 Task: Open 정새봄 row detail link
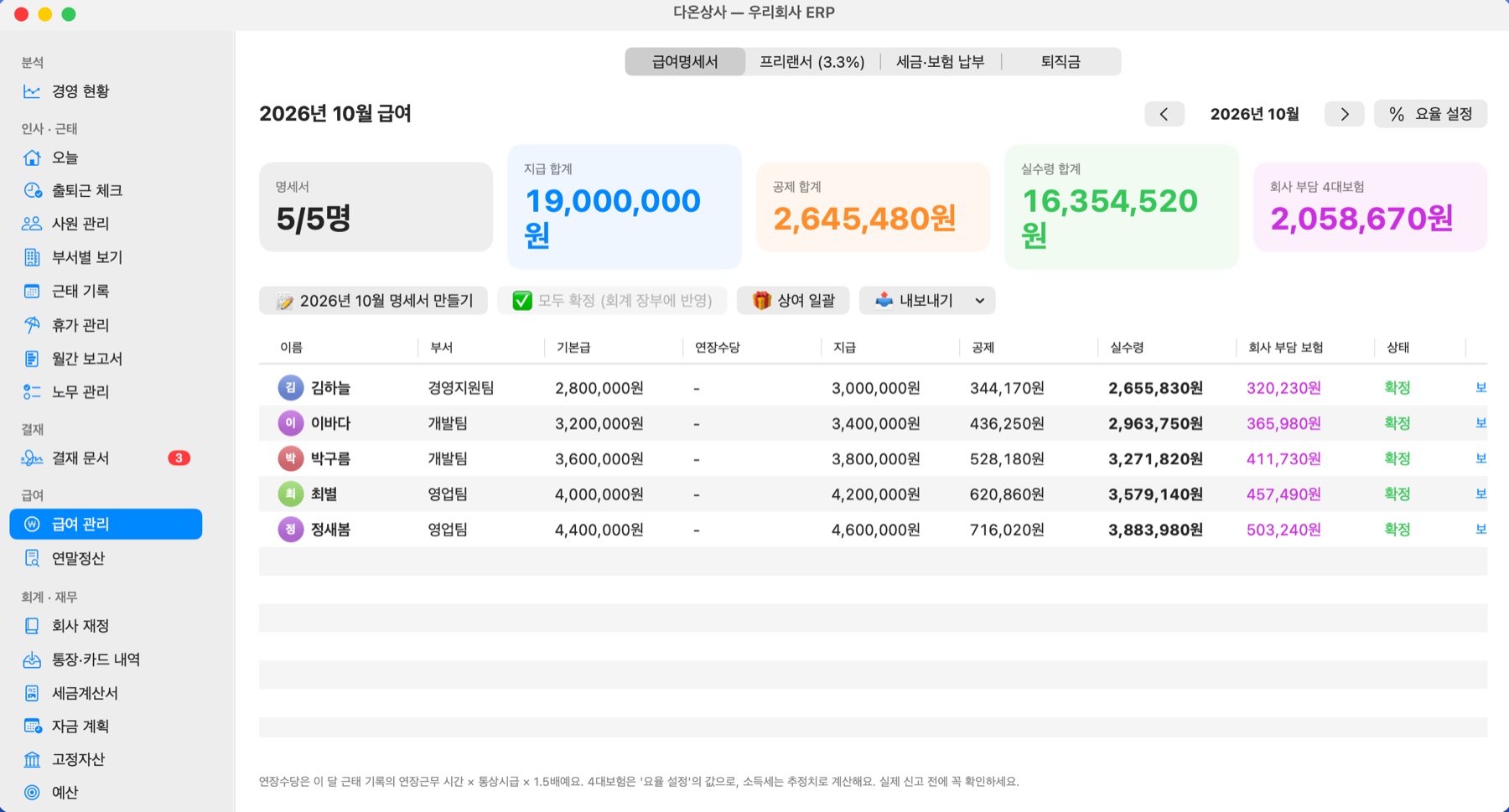(x=1481, y=530)
